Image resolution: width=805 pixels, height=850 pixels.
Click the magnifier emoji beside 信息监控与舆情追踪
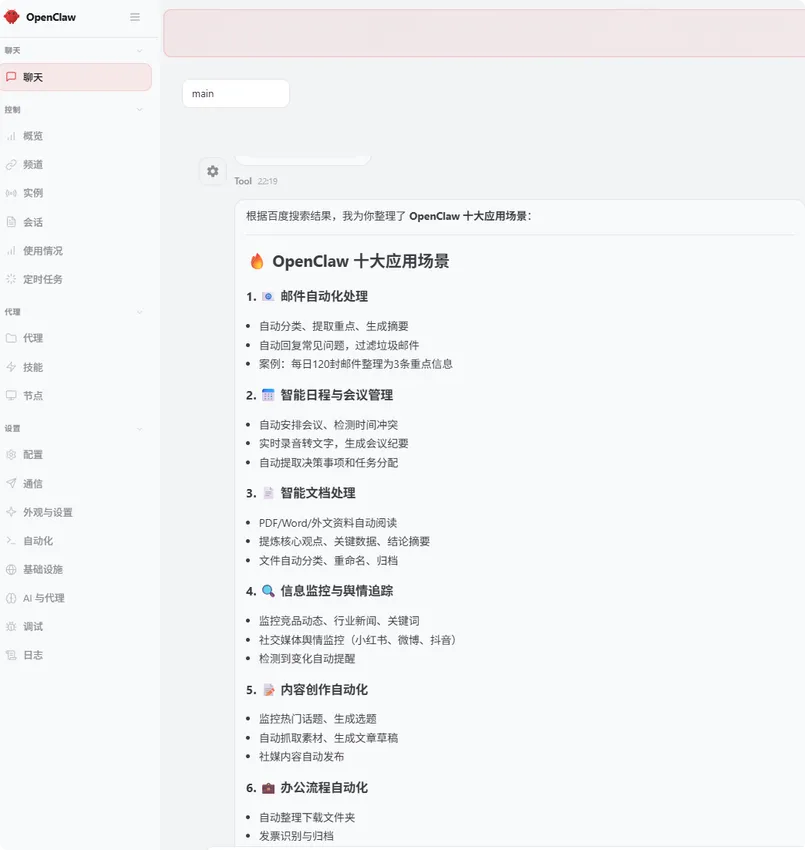[x=268, y=591]
